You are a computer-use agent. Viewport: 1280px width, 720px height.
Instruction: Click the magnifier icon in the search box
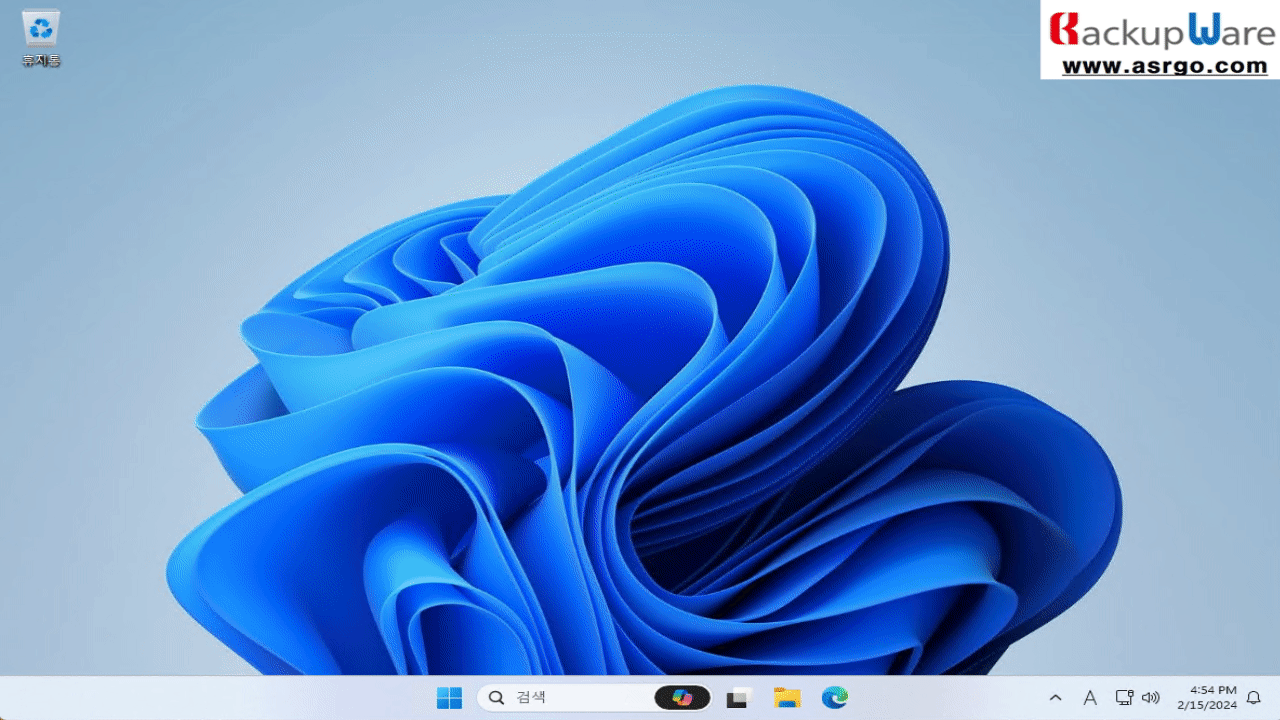496,698
